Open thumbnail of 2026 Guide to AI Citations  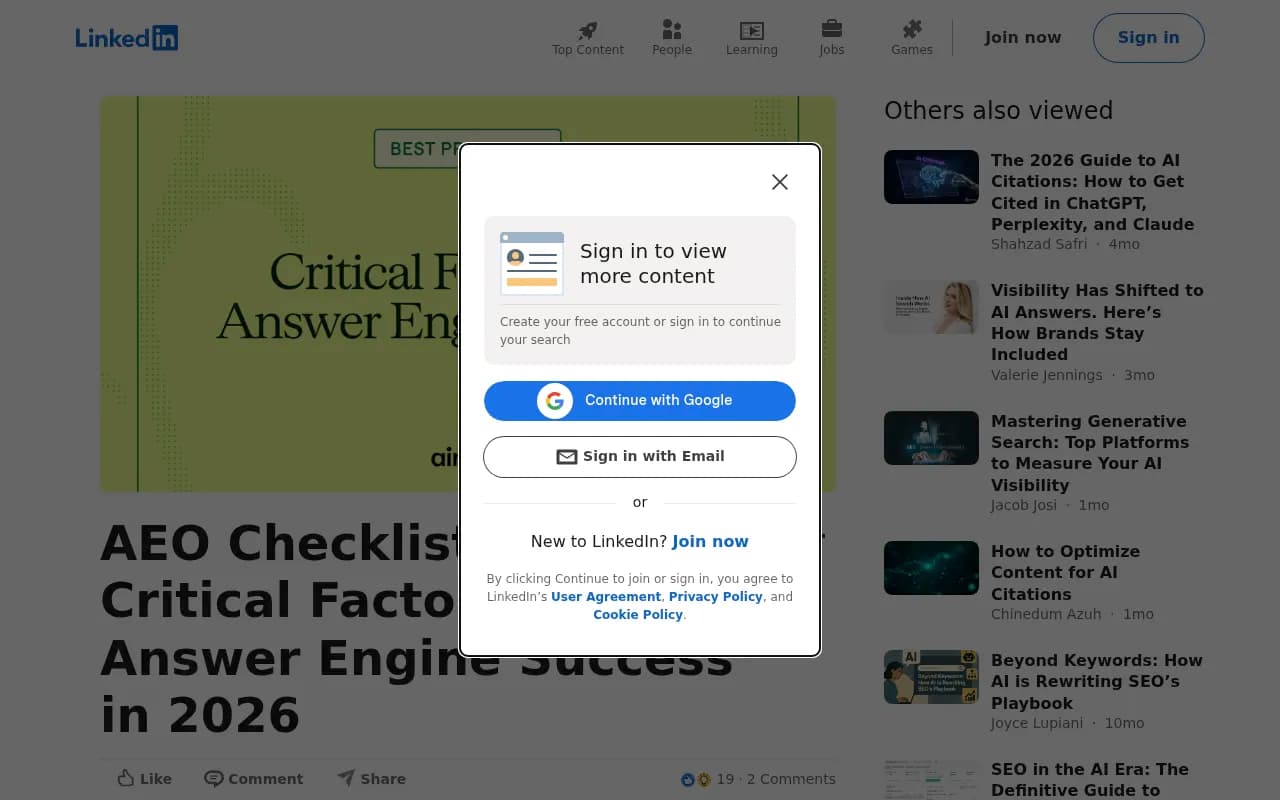coord(931,177)
